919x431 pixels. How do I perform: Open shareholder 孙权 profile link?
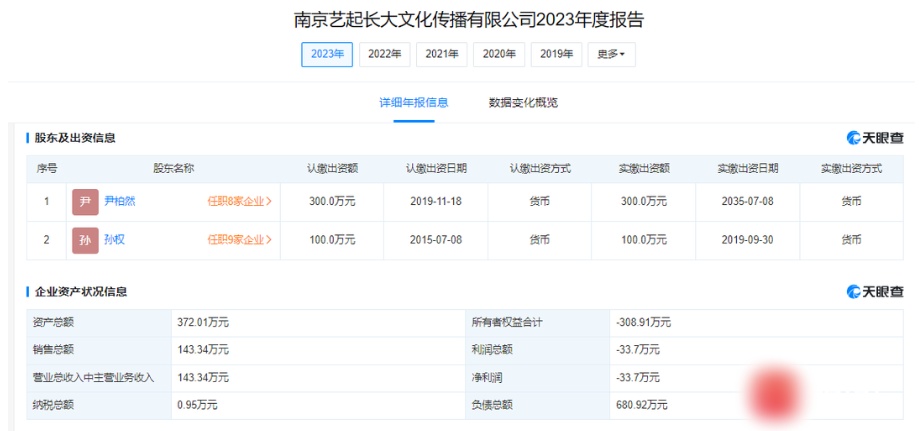click(114, 240)
